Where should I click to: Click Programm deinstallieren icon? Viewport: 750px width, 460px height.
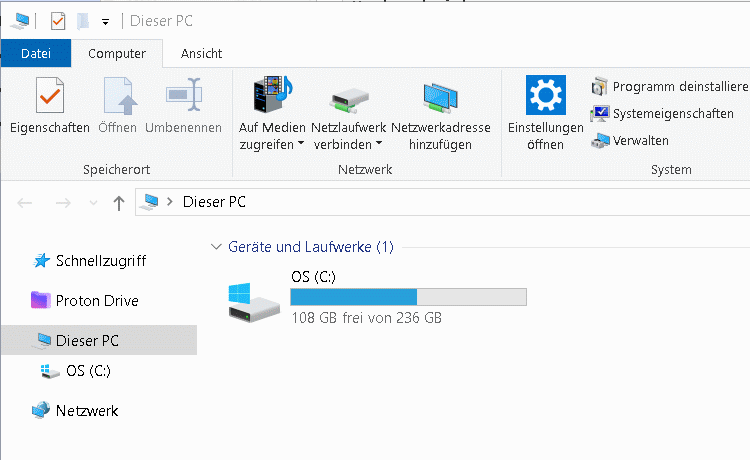tap(600, 87)
